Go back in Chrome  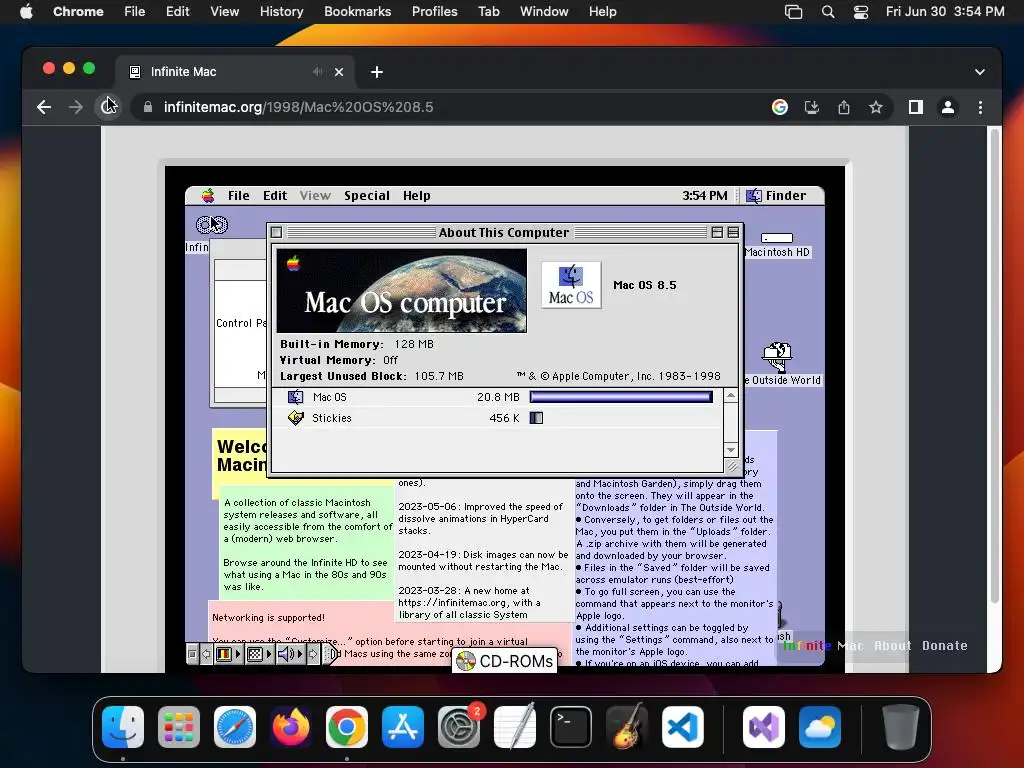pos(44,107)
